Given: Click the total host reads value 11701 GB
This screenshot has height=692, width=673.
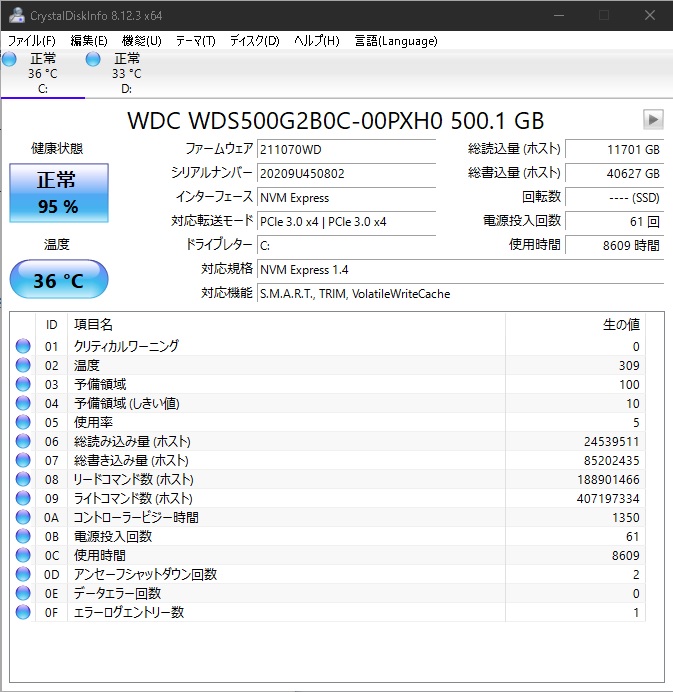Looking at the screenshot, I should [614, 149].
